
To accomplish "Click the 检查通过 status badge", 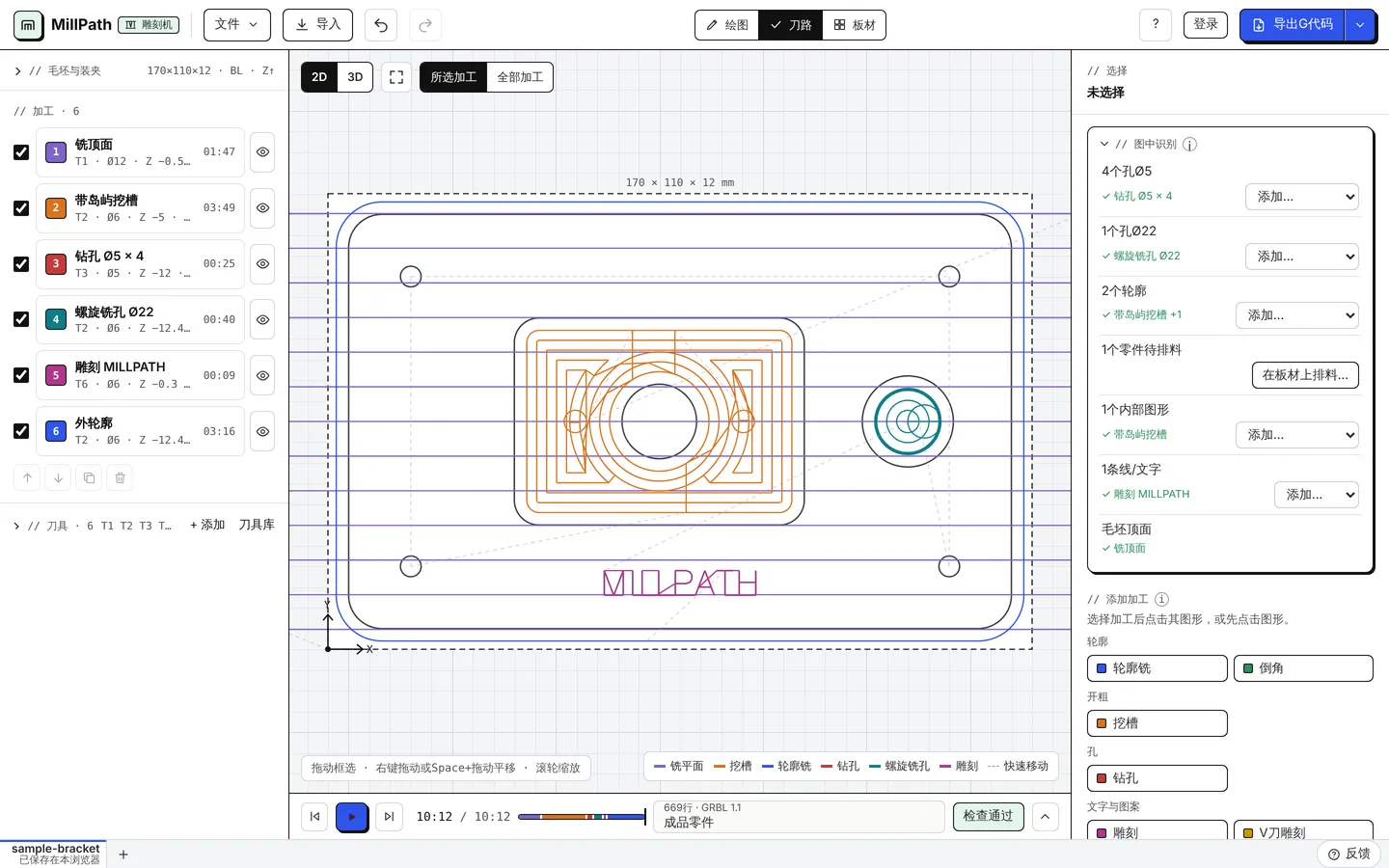I will pos(988,817).
